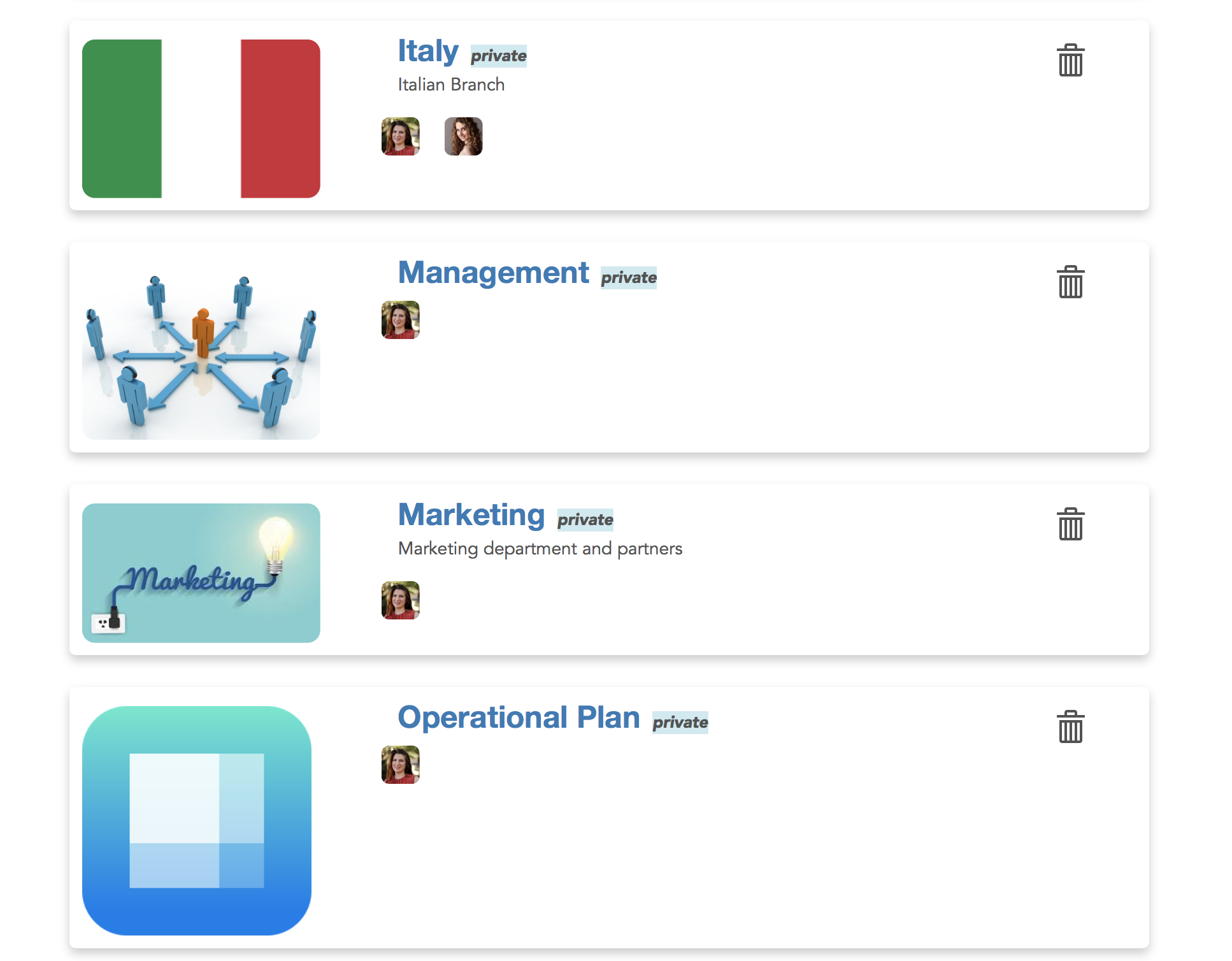Image resolution: width=1232 pixels, height=961 pixels.
Task: Click the second member avatar under Italy
Action: click(x=463, y=137)
